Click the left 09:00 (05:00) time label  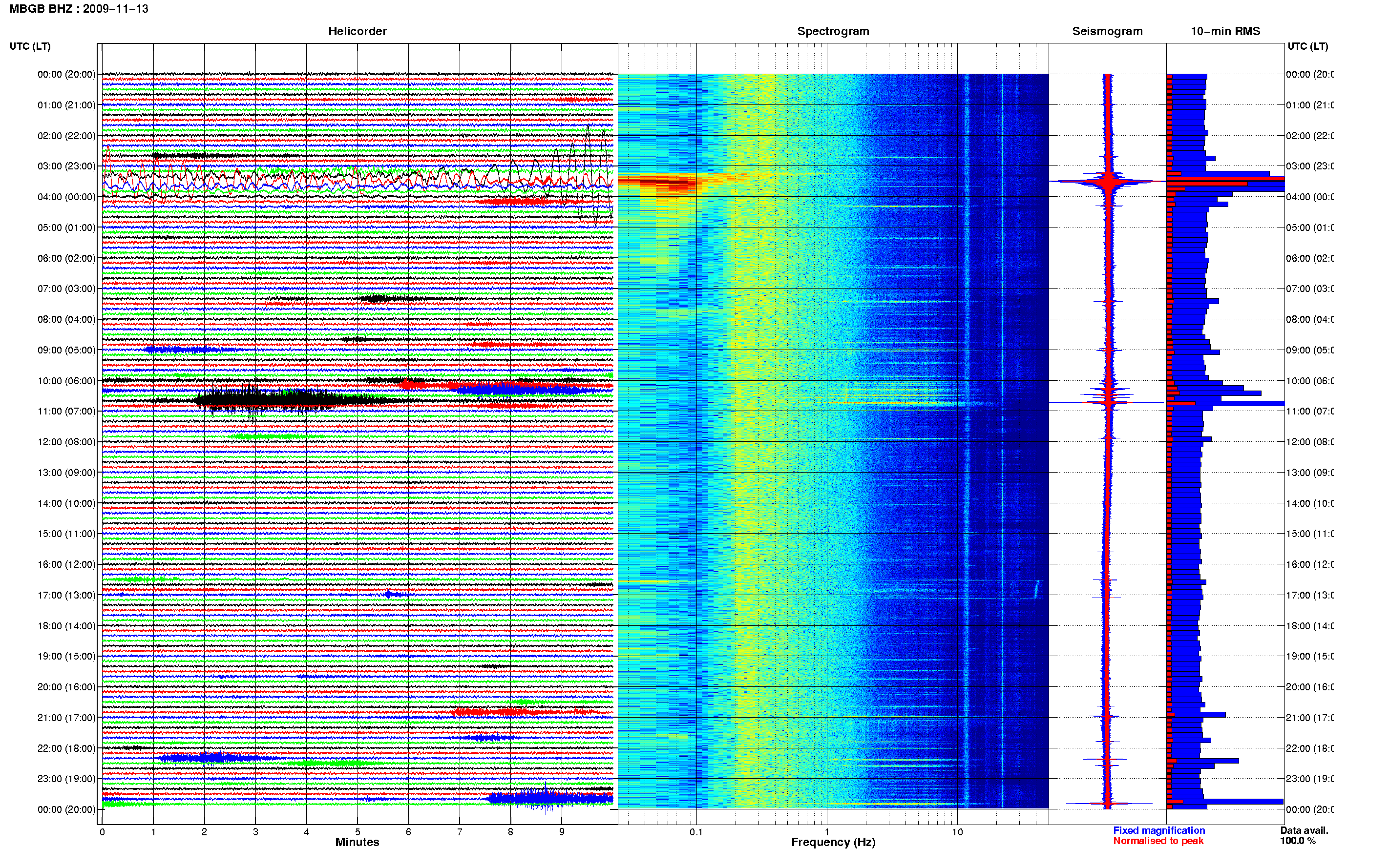click(66, 350)
